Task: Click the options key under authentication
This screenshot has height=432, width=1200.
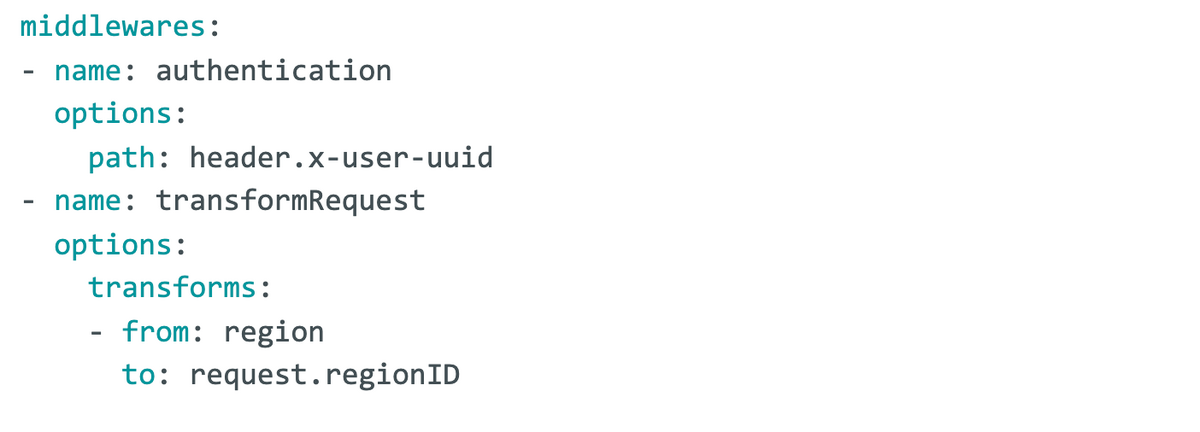Action: 114,115
